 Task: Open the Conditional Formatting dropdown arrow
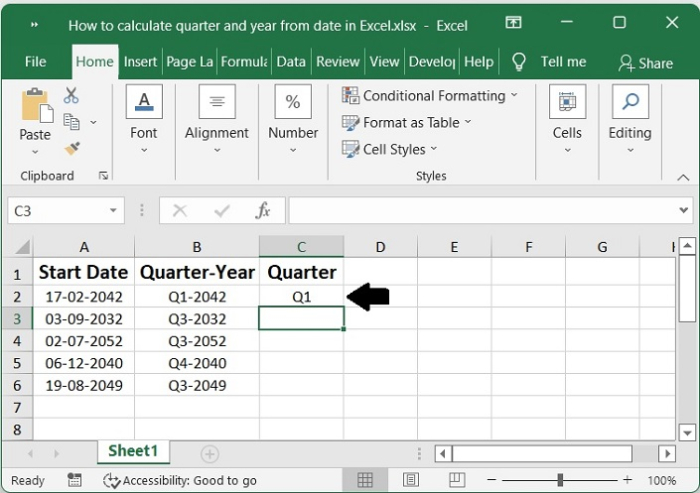click(x=514, y=95)
